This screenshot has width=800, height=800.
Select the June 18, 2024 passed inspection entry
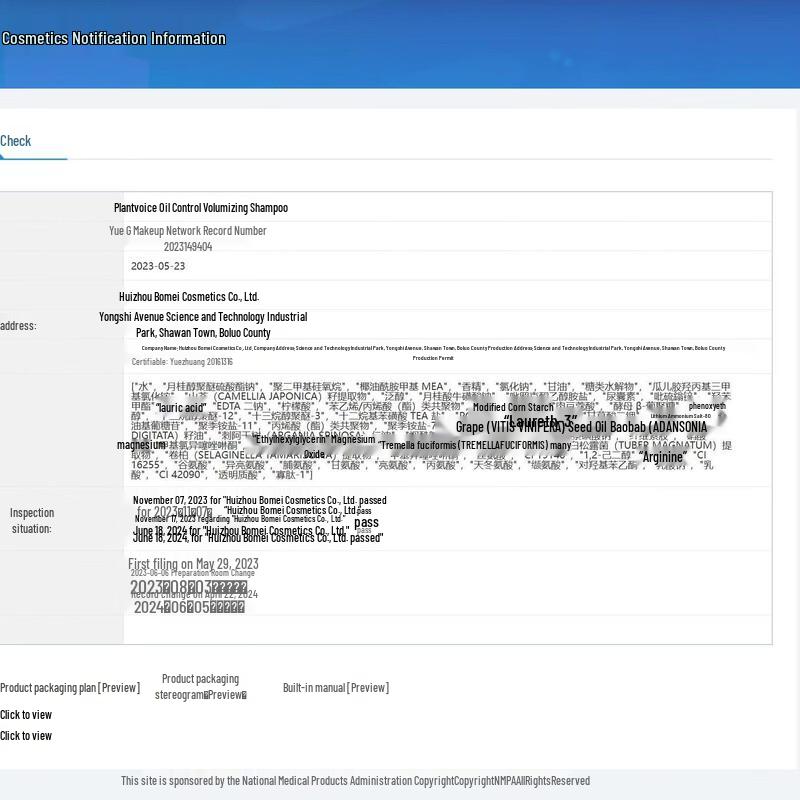click(258, 538)
